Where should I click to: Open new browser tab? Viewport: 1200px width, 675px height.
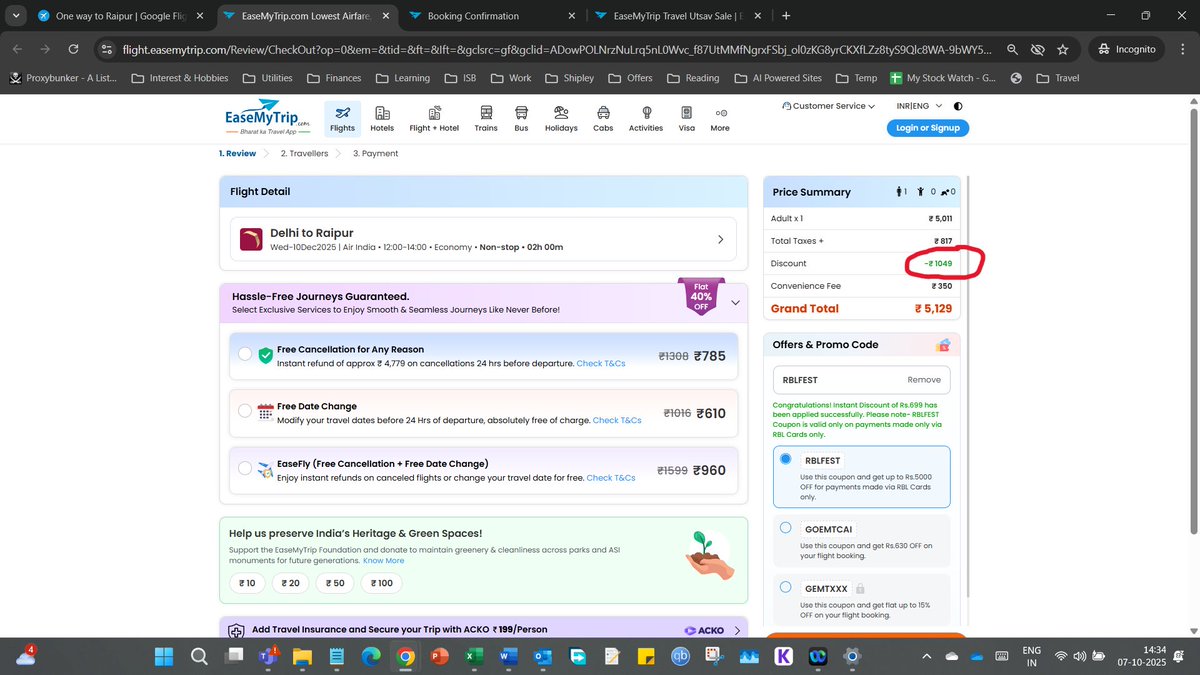tap(786, 16)
